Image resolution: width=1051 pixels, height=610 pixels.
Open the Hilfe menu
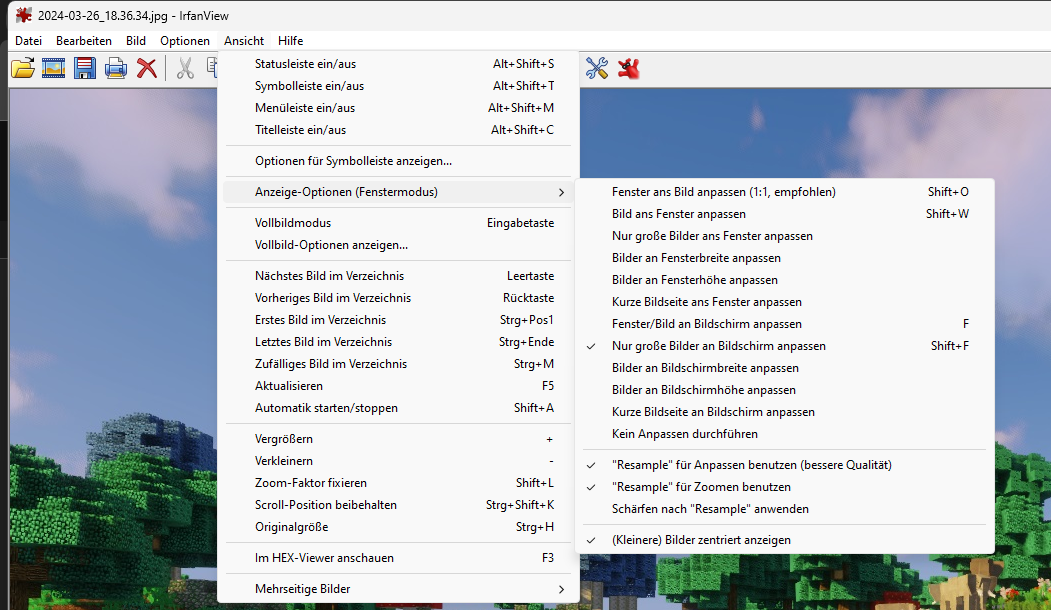coord(290,41)
